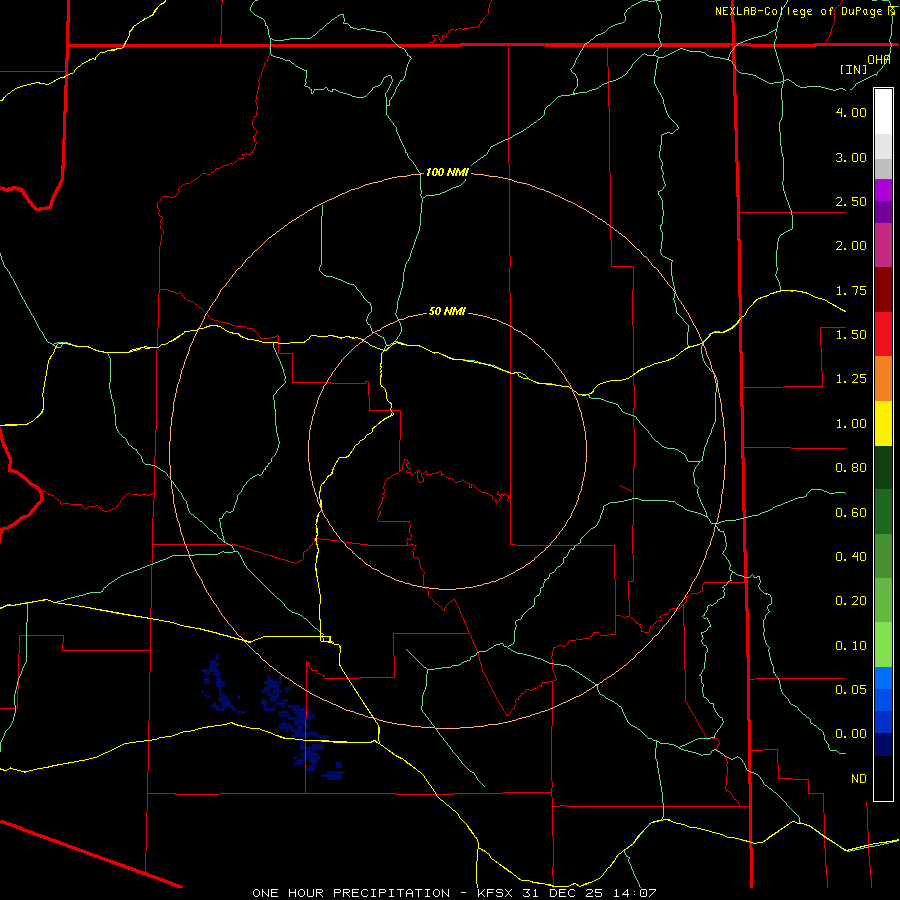
Task: Click the dark red 1.75 legend swatch
Action: point(883,290)
